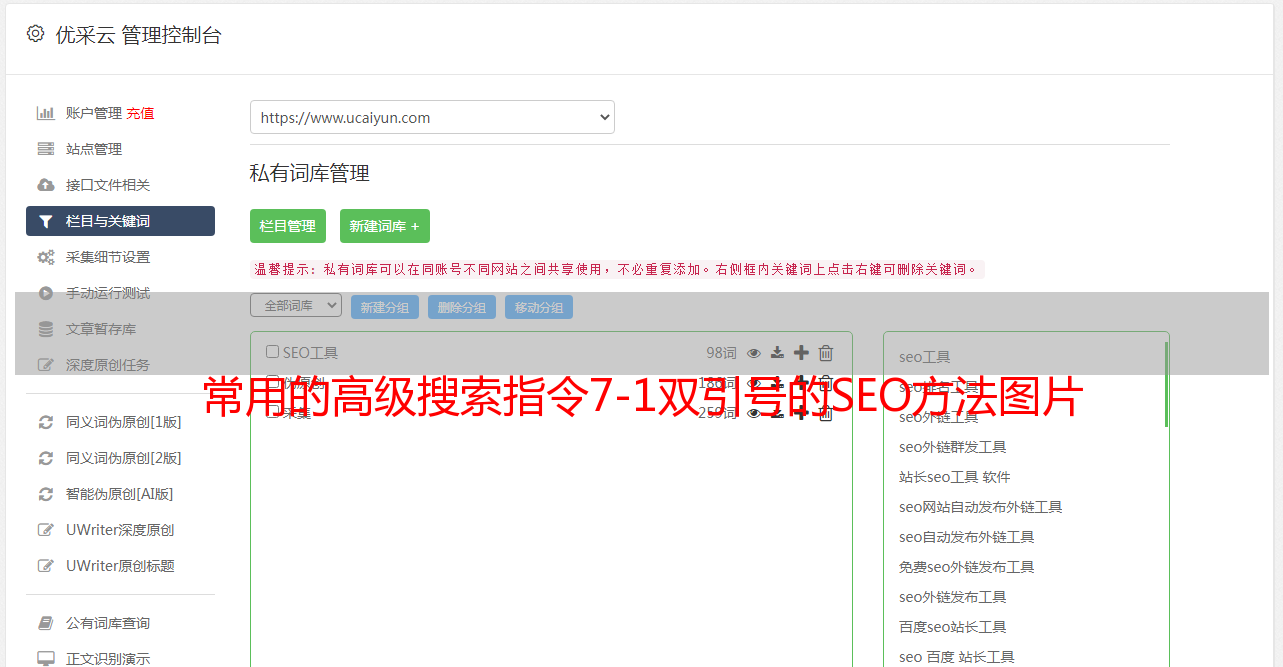Viewport: 1283px width, 667px height.
Task: Click the gears icon for 采集细节设置
Action: pos(46,257)
